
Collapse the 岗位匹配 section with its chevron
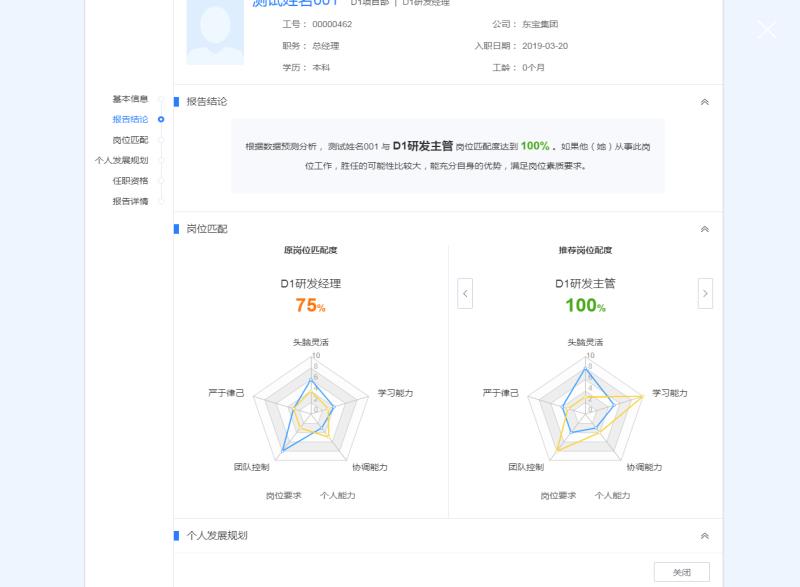coord(705,227)
